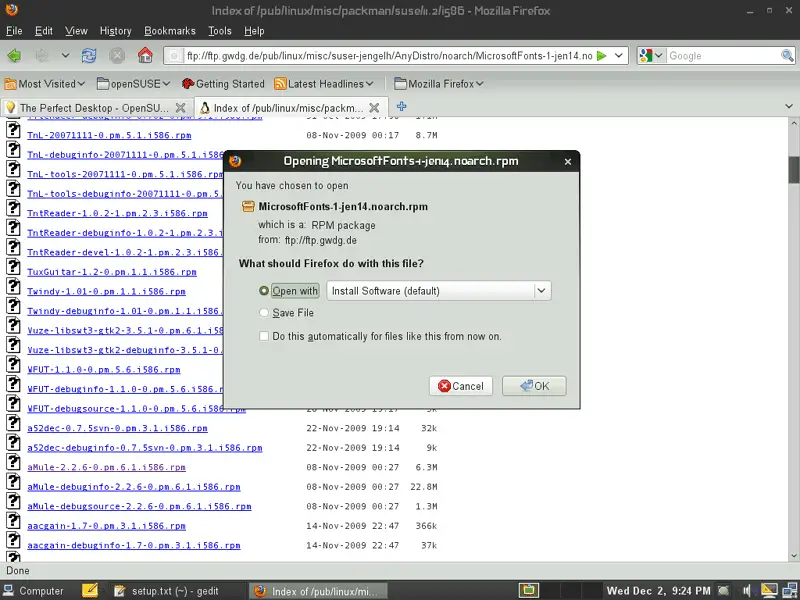Click the page identity icon in the address bar
Viewport: 800px width, 600px height.
(x=173, y=56)
